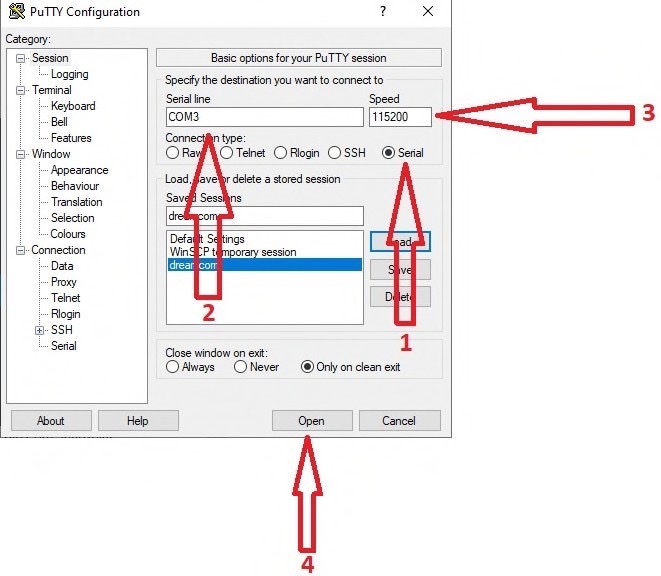Open the Rlogin category in the tree
The image size is (661, 576).
click(65, 314)
